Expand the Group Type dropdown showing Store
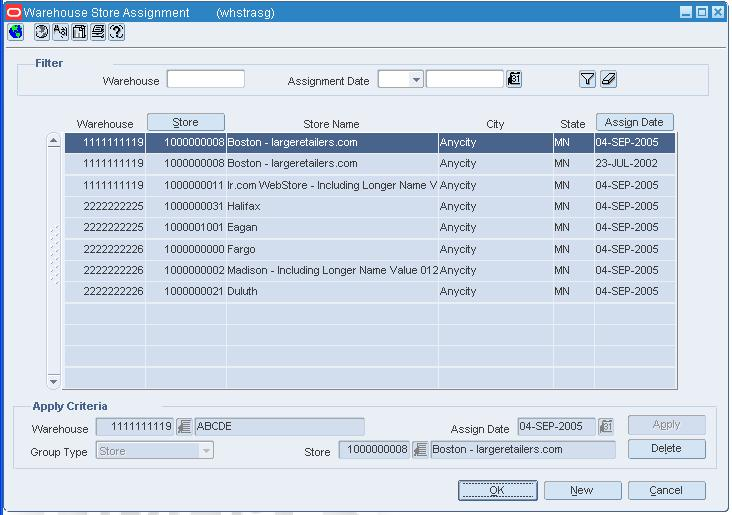Screen dimensions: 732x515 click(205, 451)
